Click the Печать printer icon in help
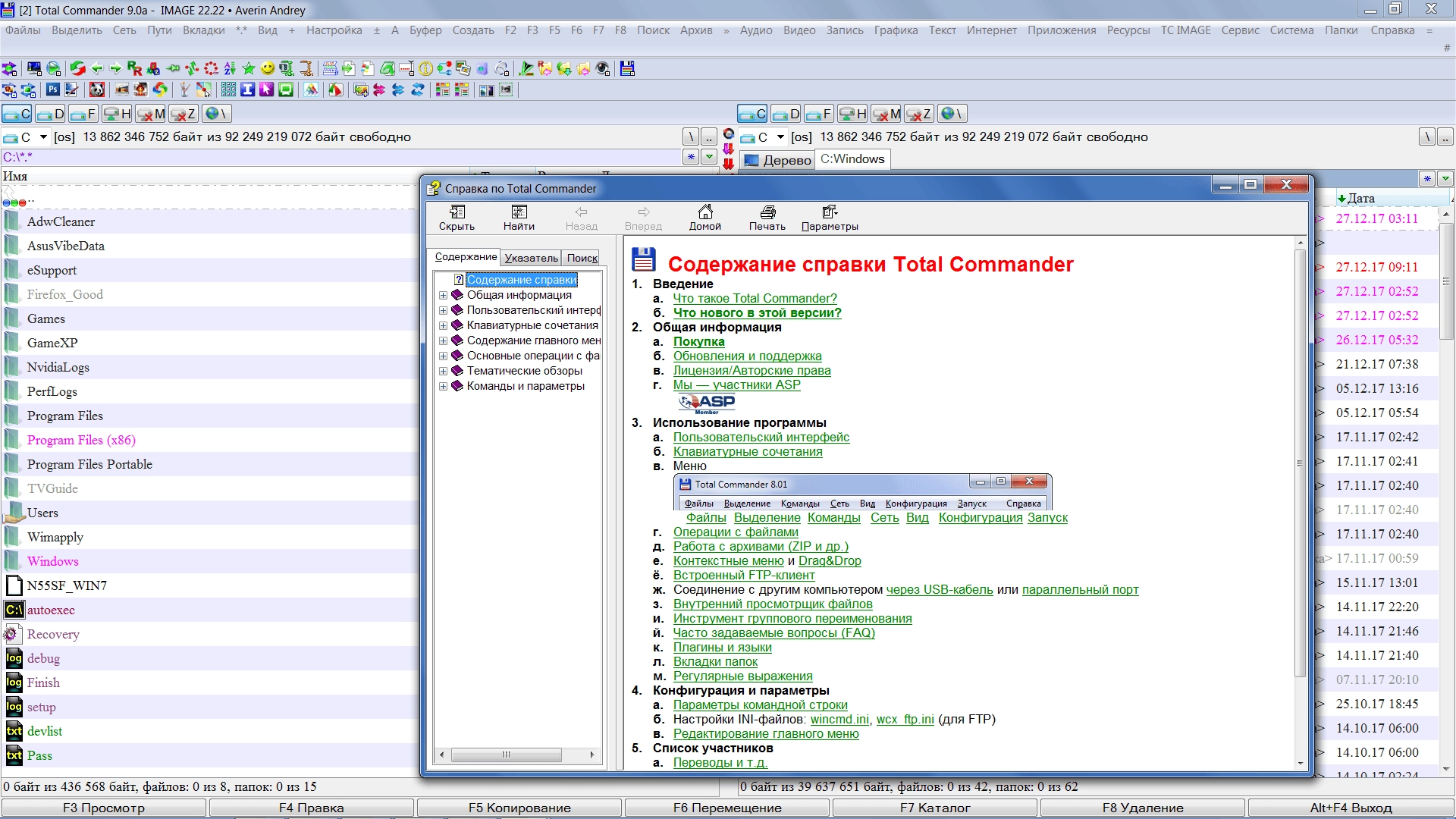 767,218
